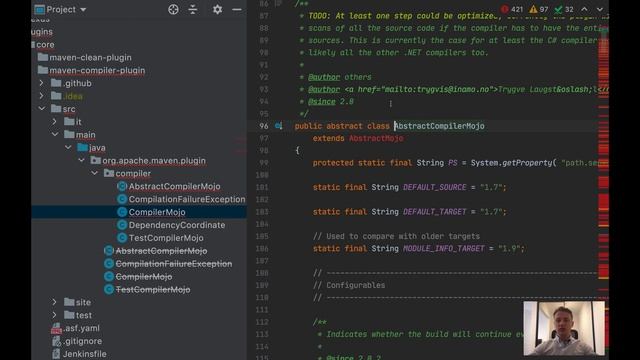Image resolution: width=640 pixels, height=360 pixels.
Task: Click the .gitignore file type icon
Action: (x=56, y=341)
